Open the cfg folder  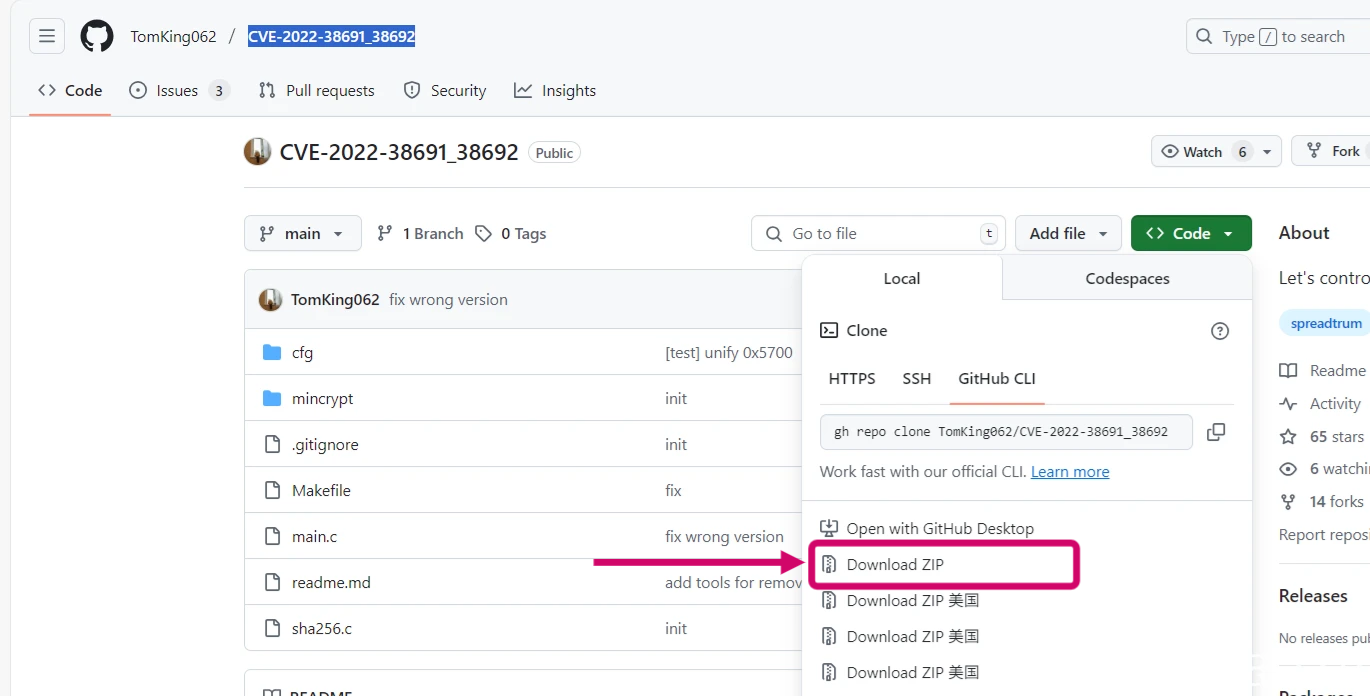[302, 352]
